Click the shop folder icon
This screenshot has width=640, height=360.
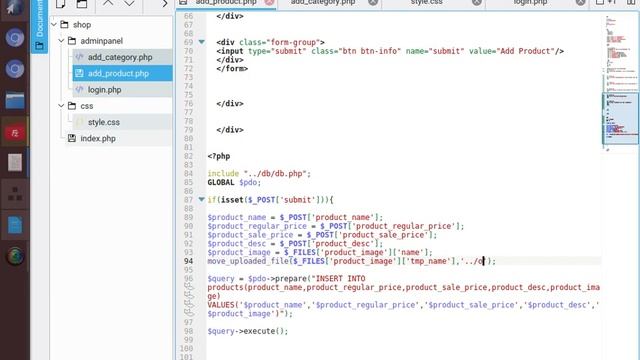pyautogui.click(x=64, y=24)
